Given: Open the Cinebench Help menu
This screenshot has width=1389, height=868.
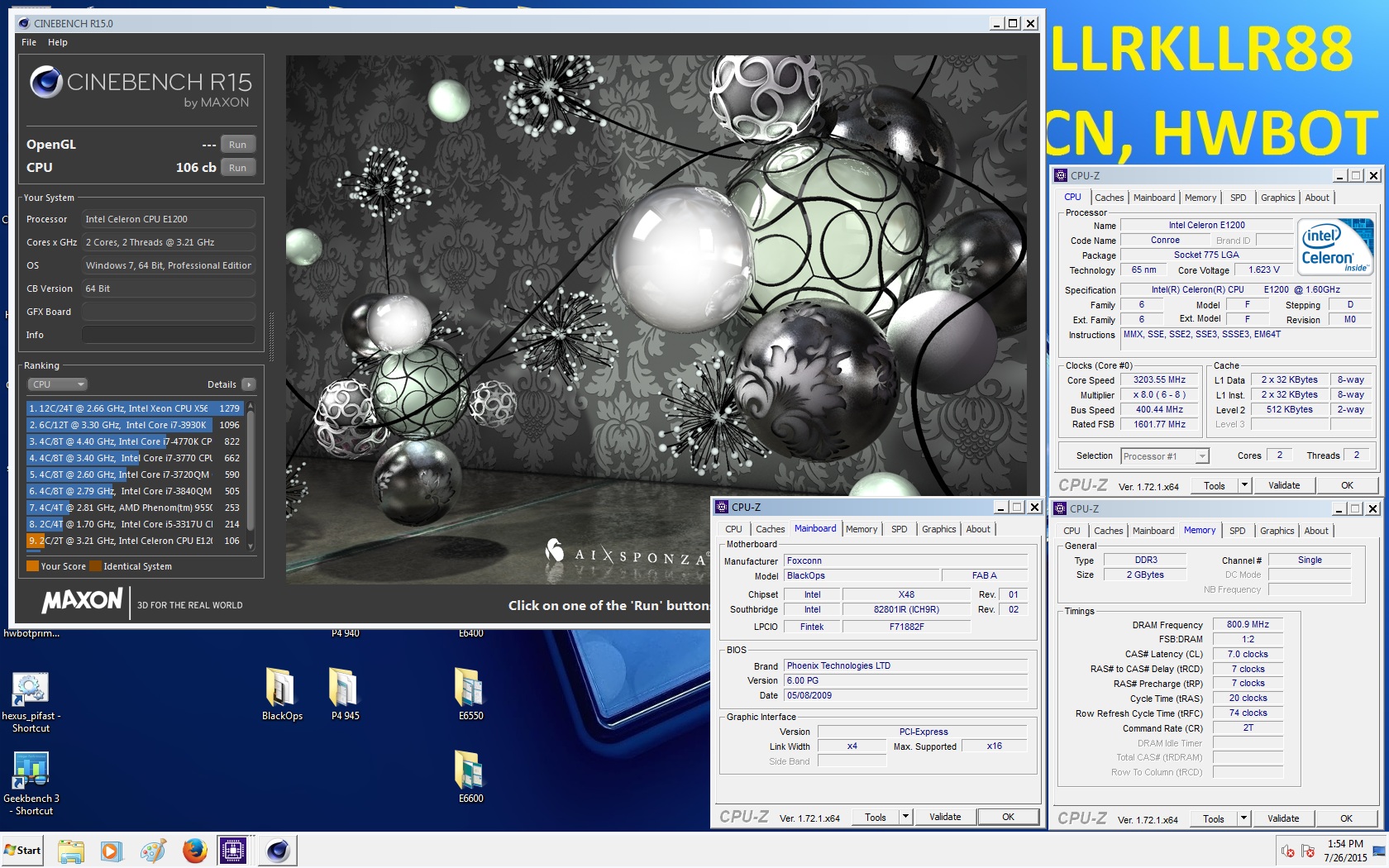Looking at the screenshot, I should [58, 42].
